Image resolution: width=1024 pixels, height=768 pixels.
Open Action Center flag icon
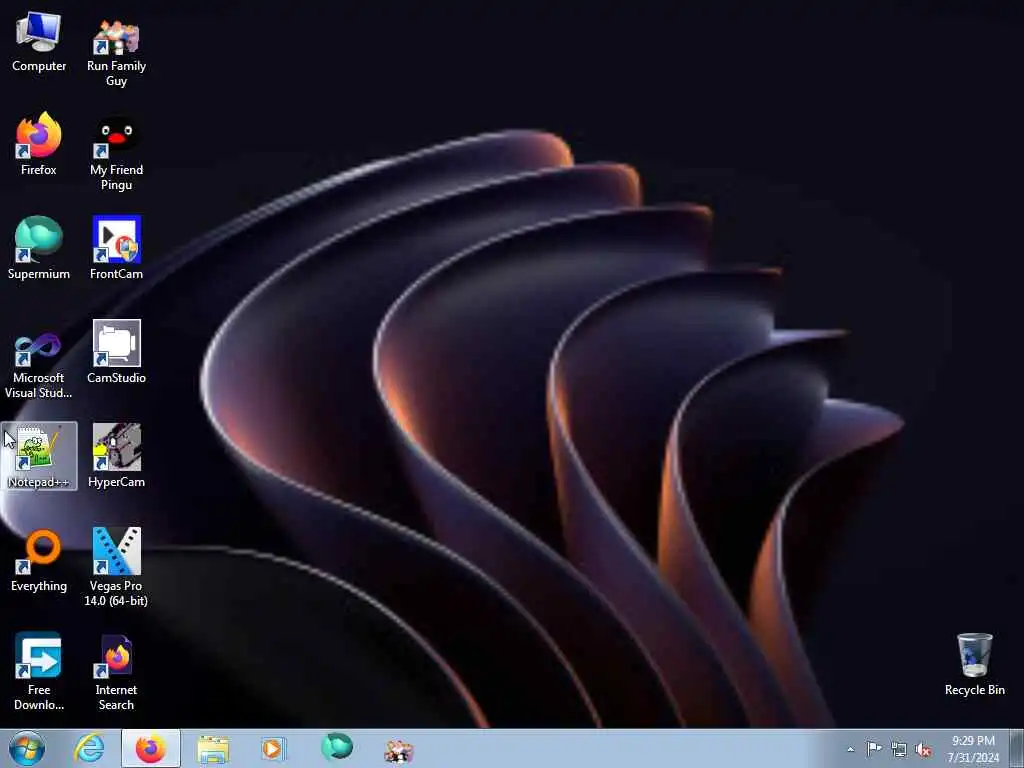[x=874, y=749]
